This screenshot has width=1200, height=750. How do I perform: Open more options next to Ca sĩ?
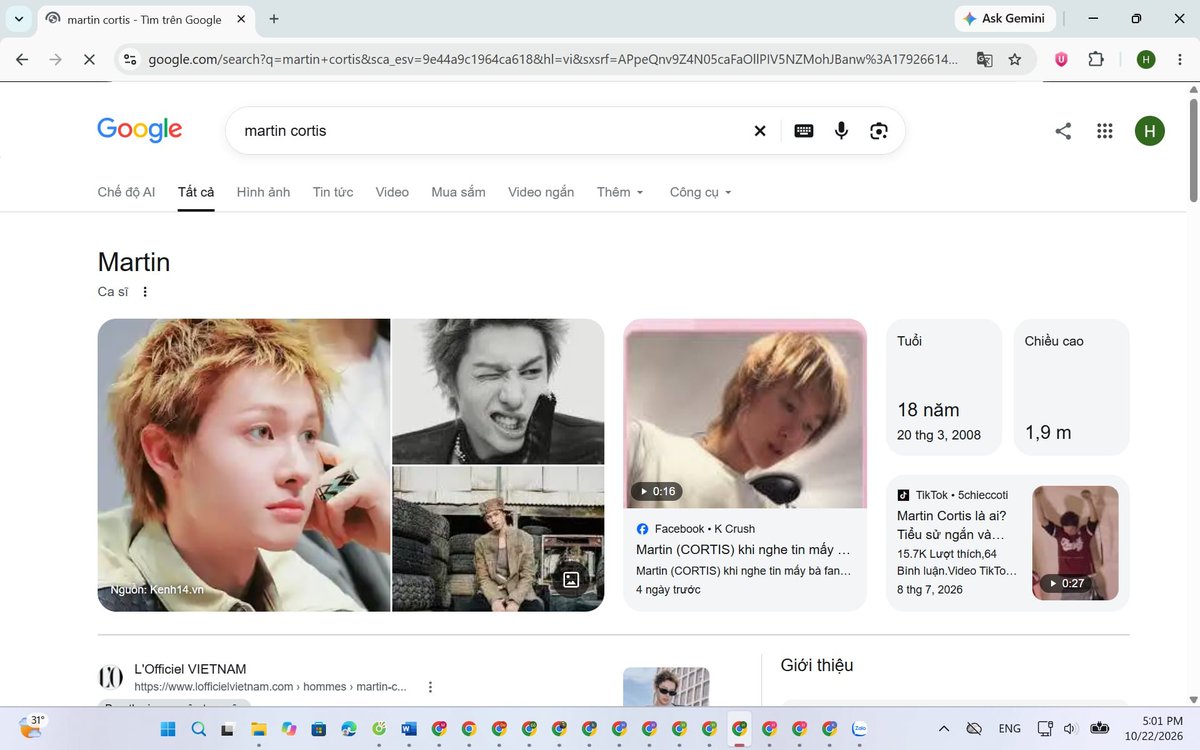[145, 292]
